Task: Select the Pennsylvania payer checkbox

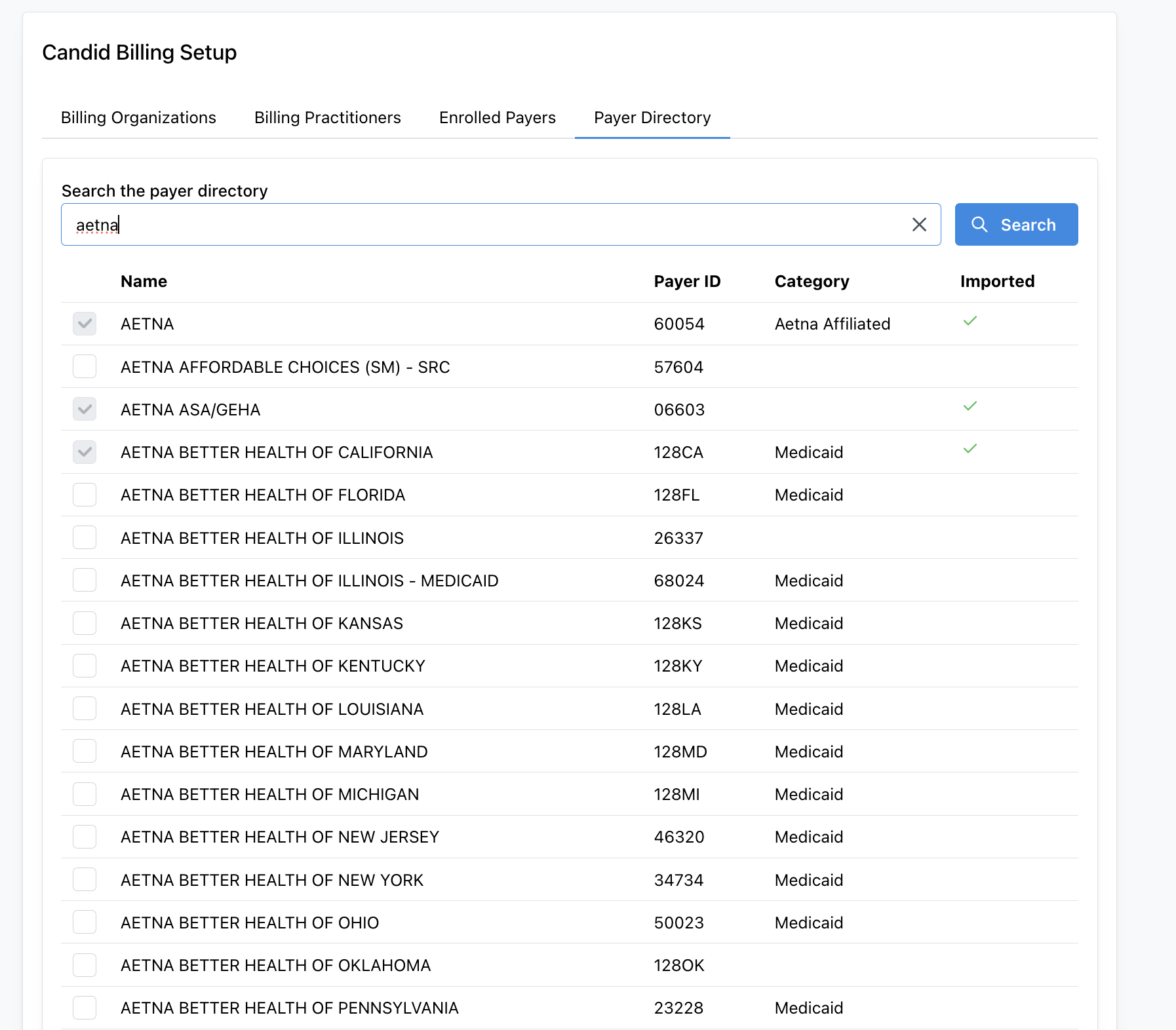Action: click(x=85, y=1008)
